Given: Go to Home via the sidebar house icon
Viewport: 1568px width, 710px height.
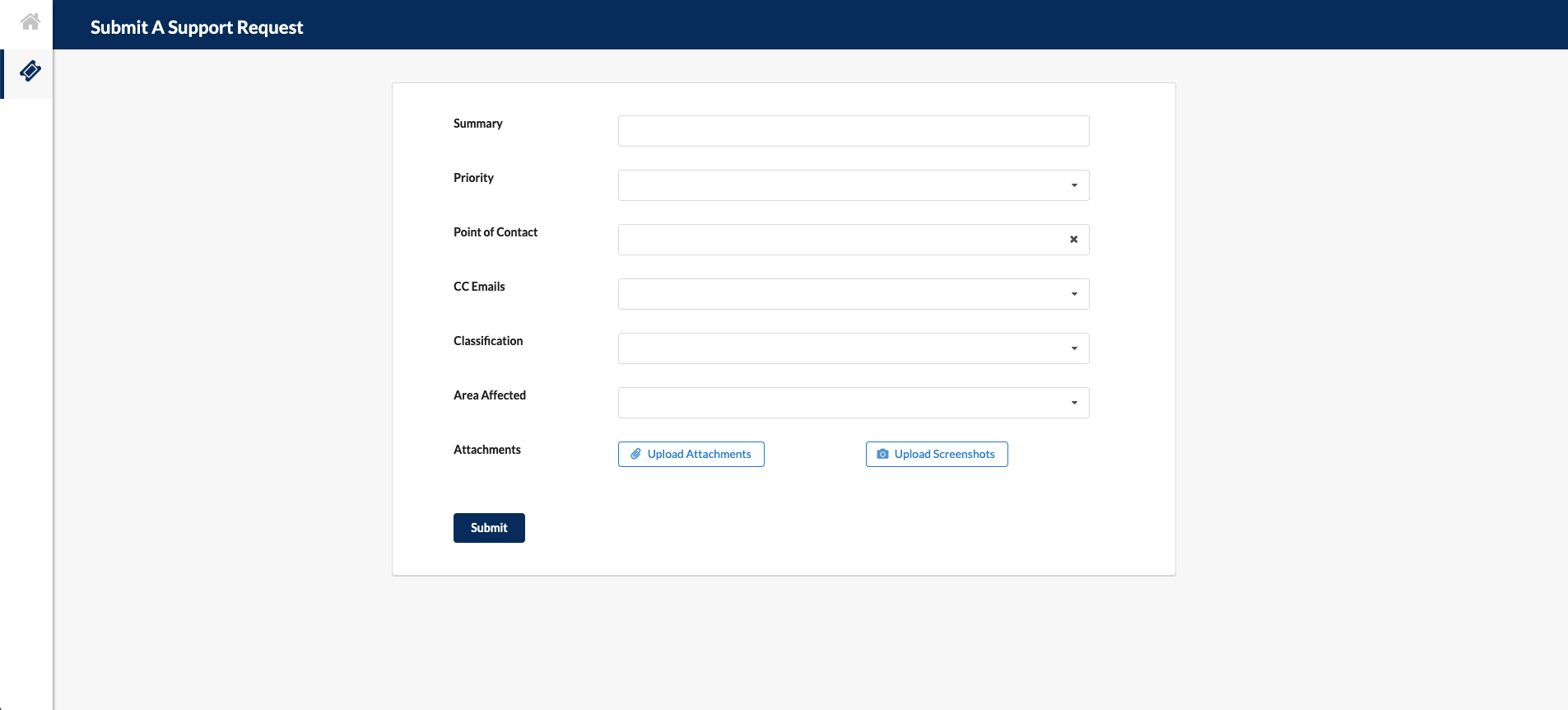Looking at the screenshot, I should 30,22.
